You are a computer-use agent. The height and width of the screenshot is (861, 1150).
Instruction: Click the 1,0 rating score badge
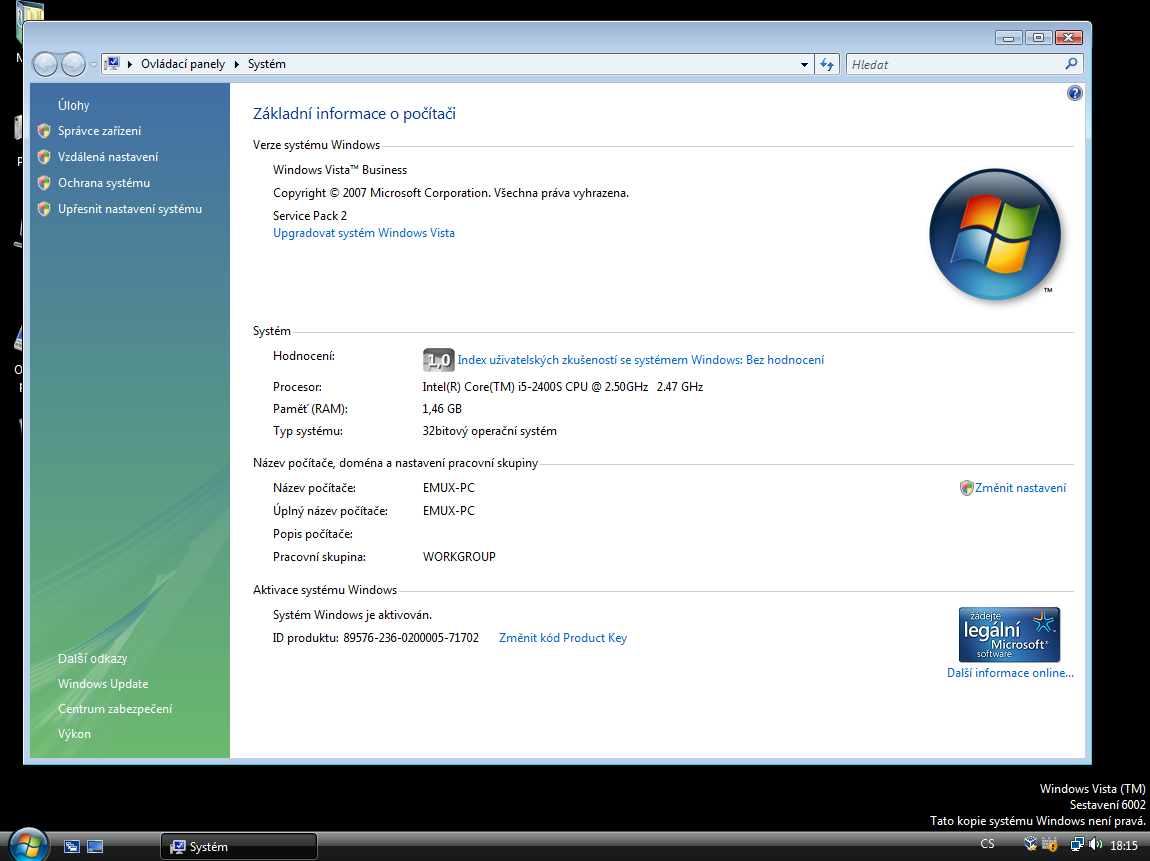tap(439, 359)
